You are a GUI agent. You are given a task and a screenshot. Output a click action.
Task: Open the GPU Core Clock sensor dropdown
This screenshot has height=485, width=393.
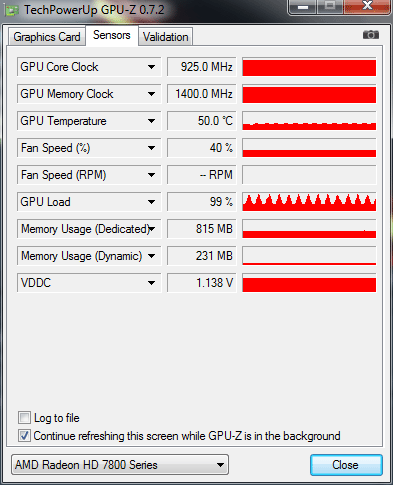pos(151,67)
